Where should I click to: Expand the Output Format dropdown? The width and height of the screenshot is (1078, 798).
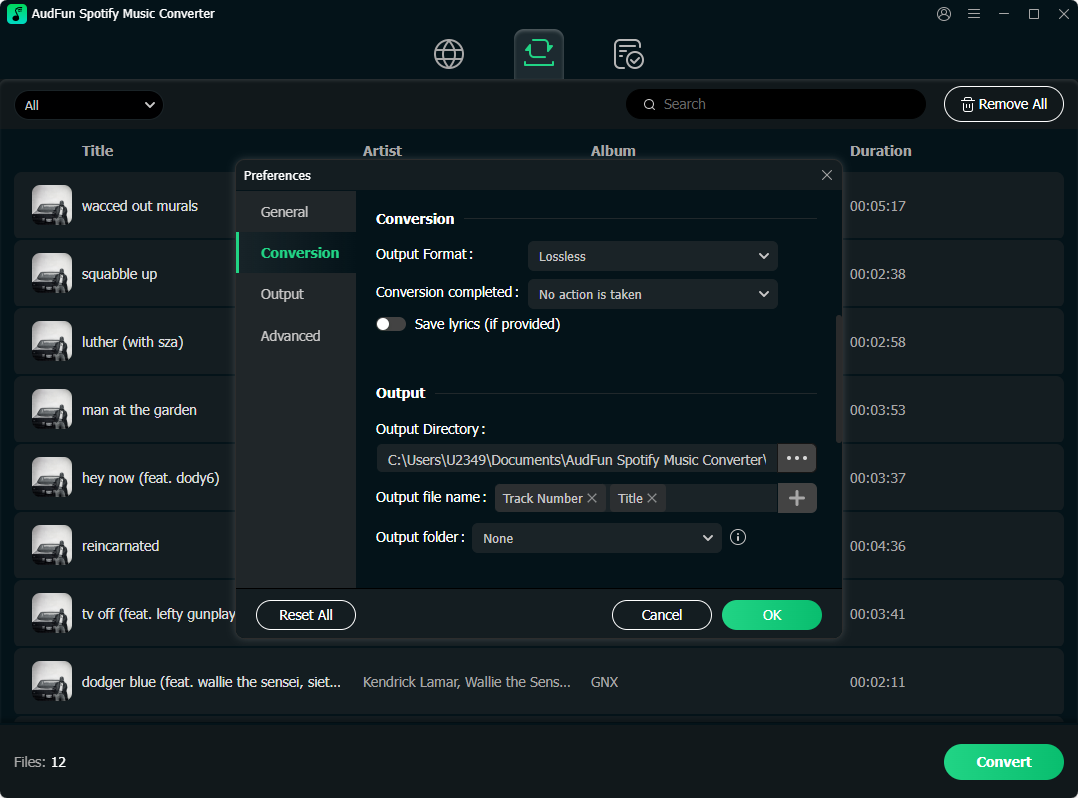click(652, 256)
